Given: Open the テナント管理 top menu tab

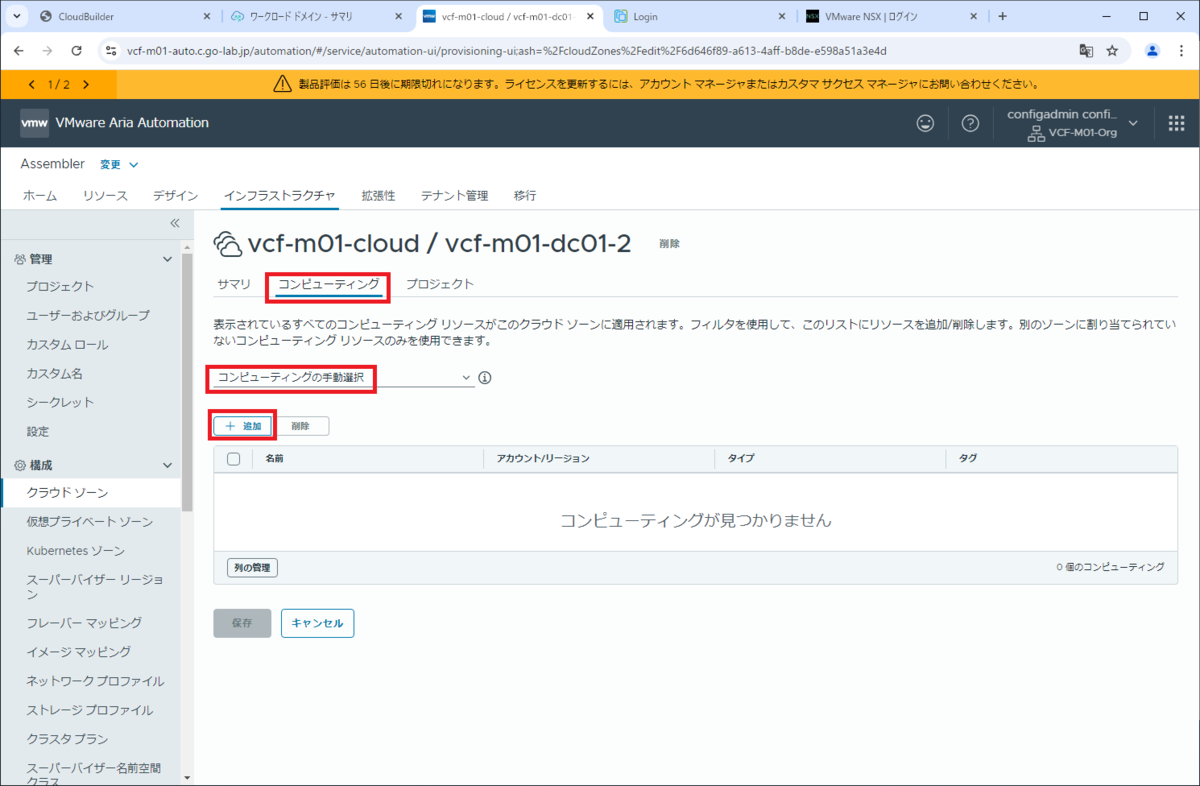Looking at the screenshot, I should (x=454, y=196).
